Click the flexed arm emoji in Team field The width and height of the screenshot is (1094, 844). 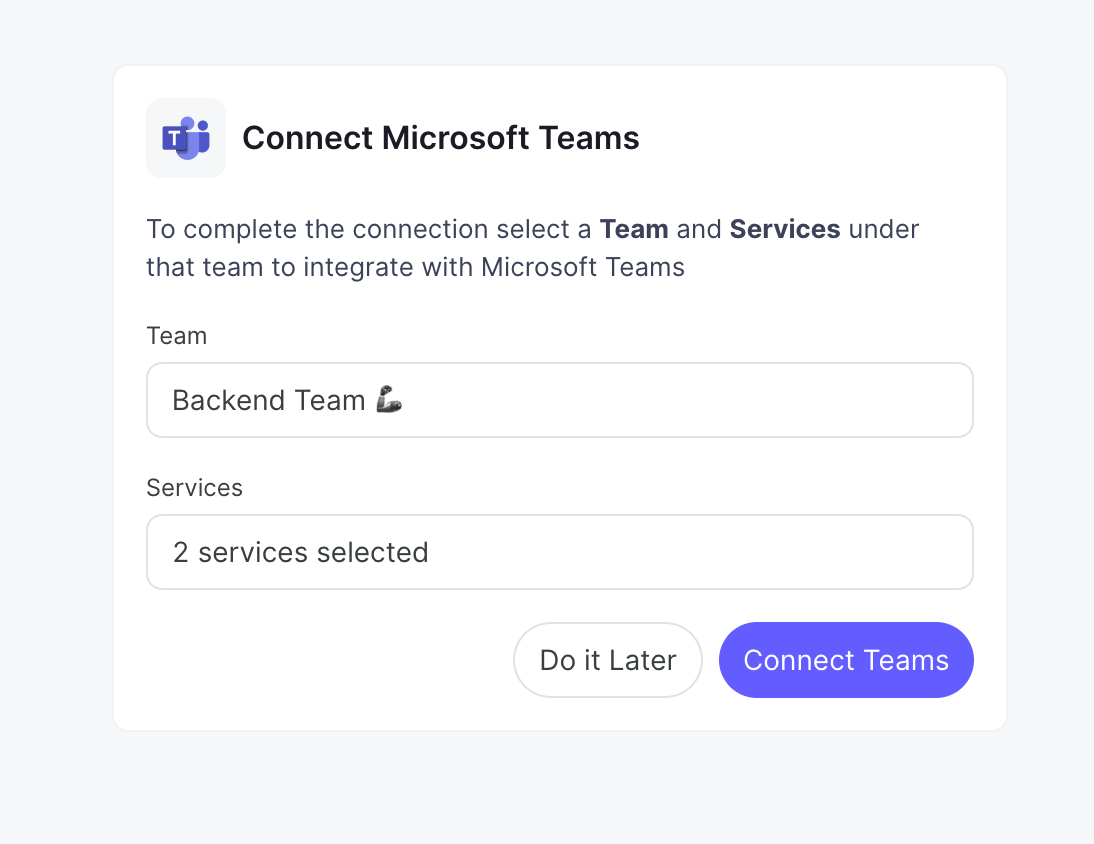tap(389, 400)
